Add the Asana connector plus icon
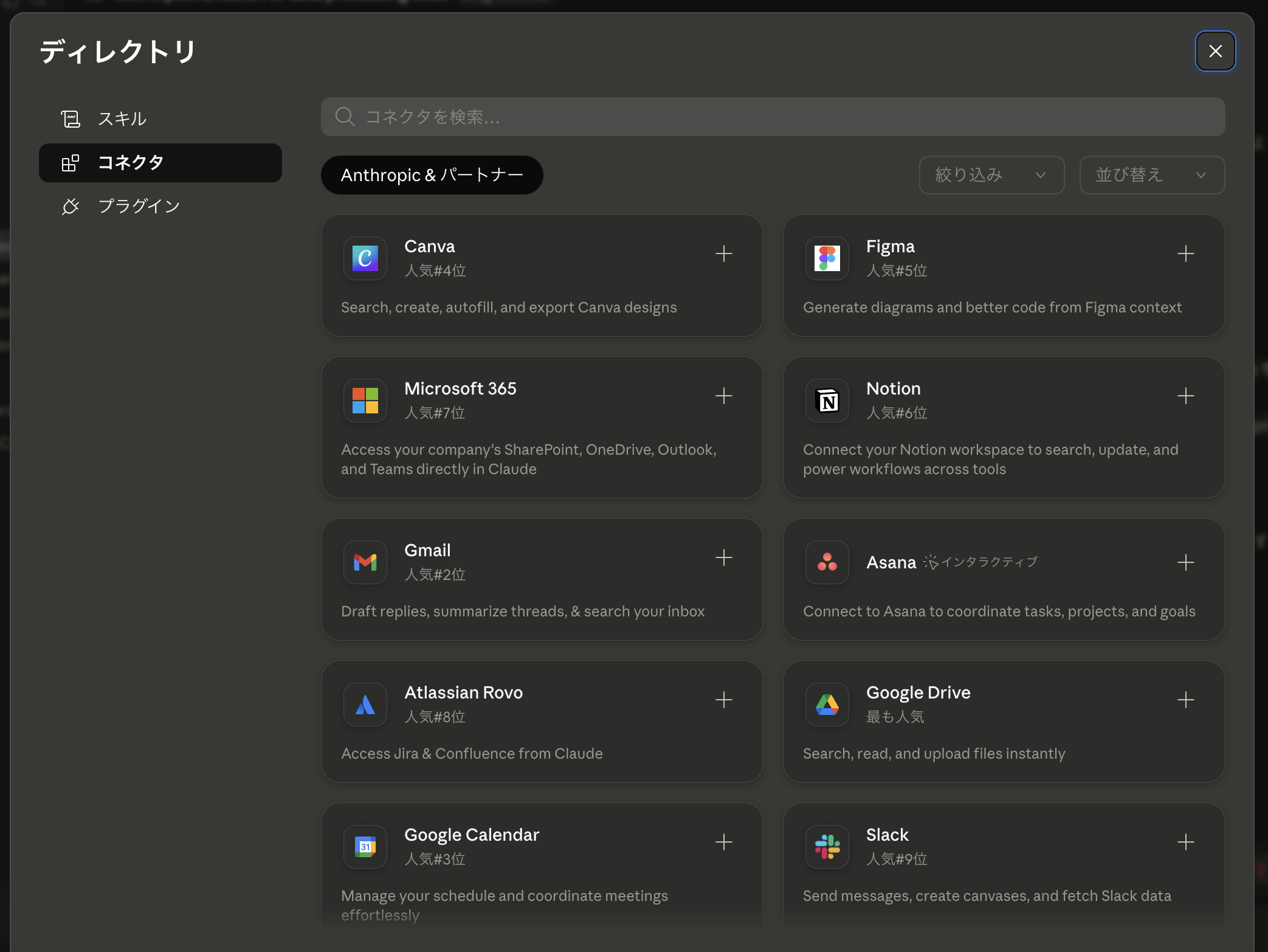This screenshot has width=1268, height=952. point(1185,562)
